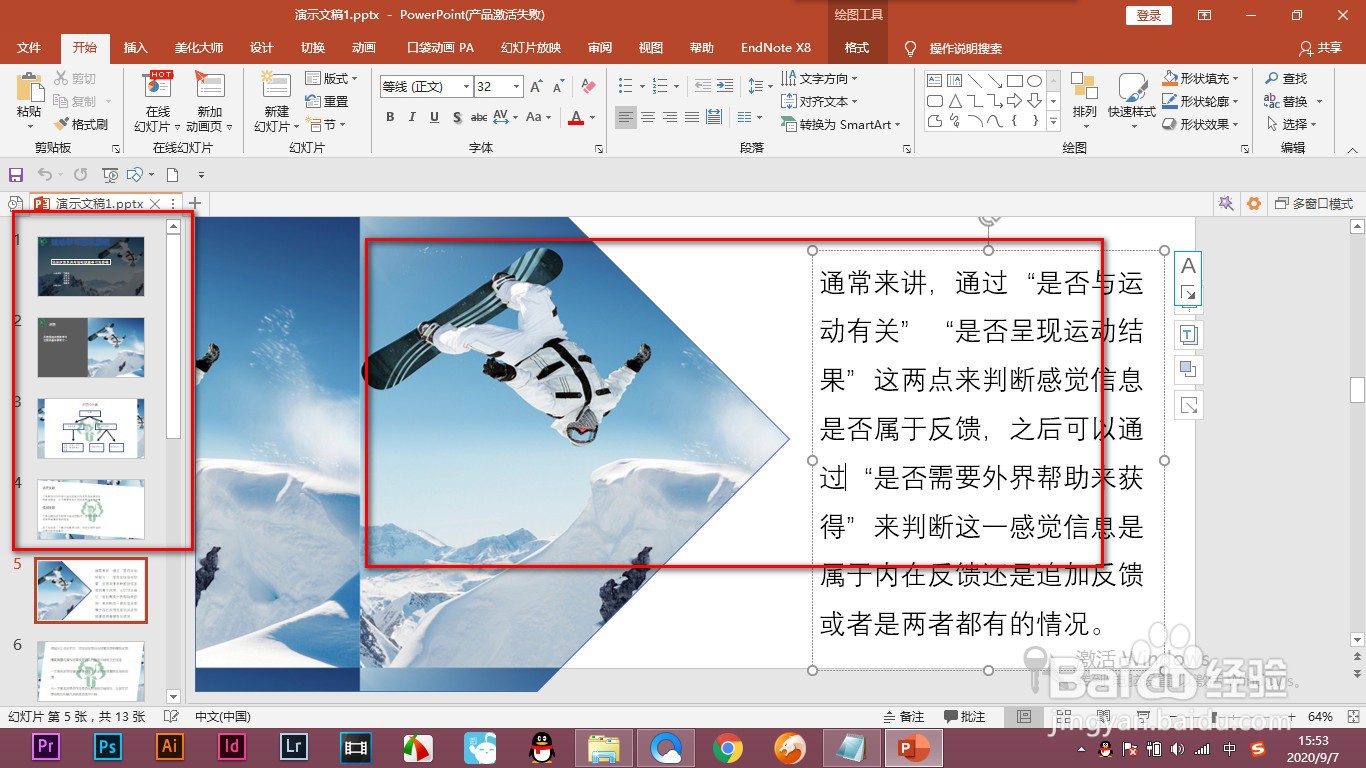Screen dimensions: 1366x768
Task: Open Convert to SmartArt dropdown
Action: click(841, 124)
